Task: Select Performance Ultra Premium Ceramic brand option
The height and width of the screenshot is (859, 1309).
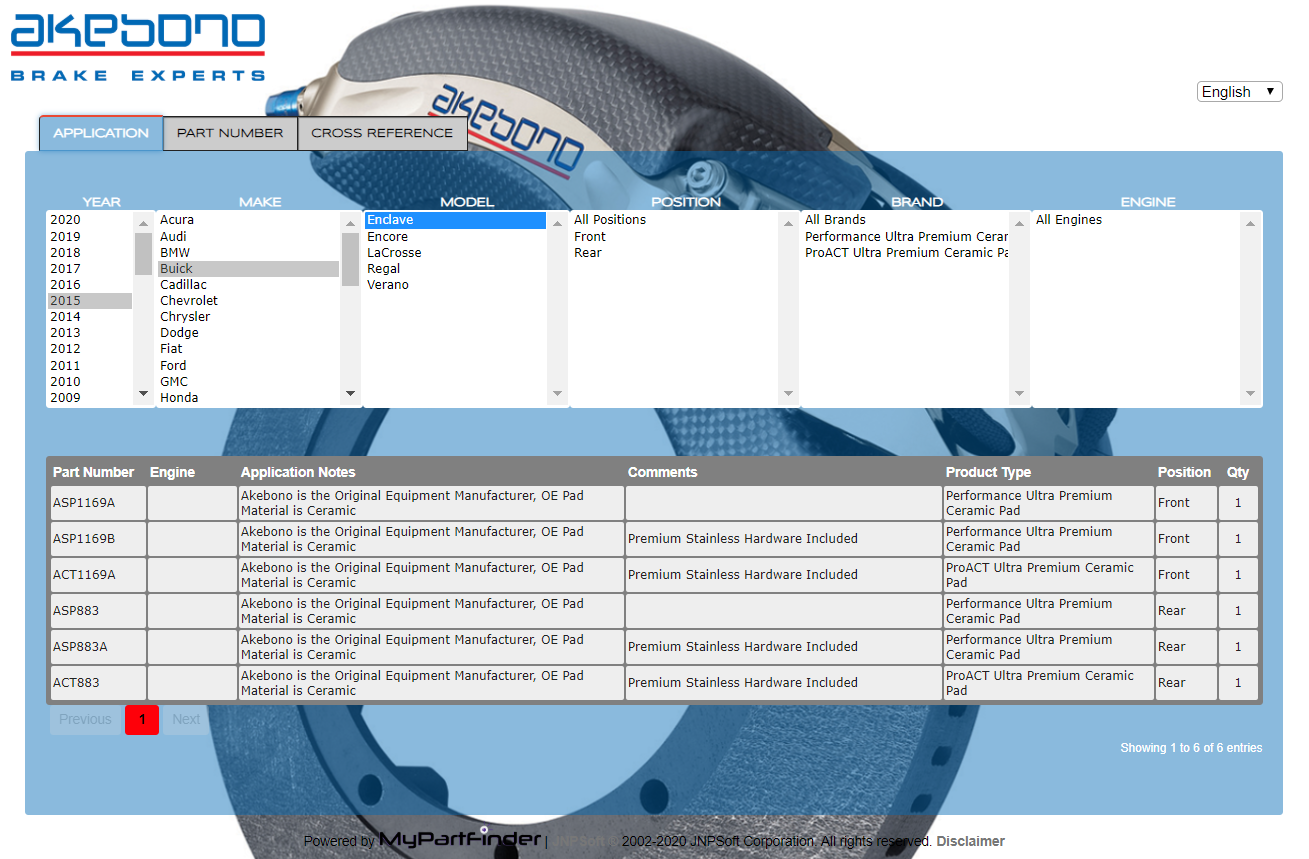Action: (905, 237)
